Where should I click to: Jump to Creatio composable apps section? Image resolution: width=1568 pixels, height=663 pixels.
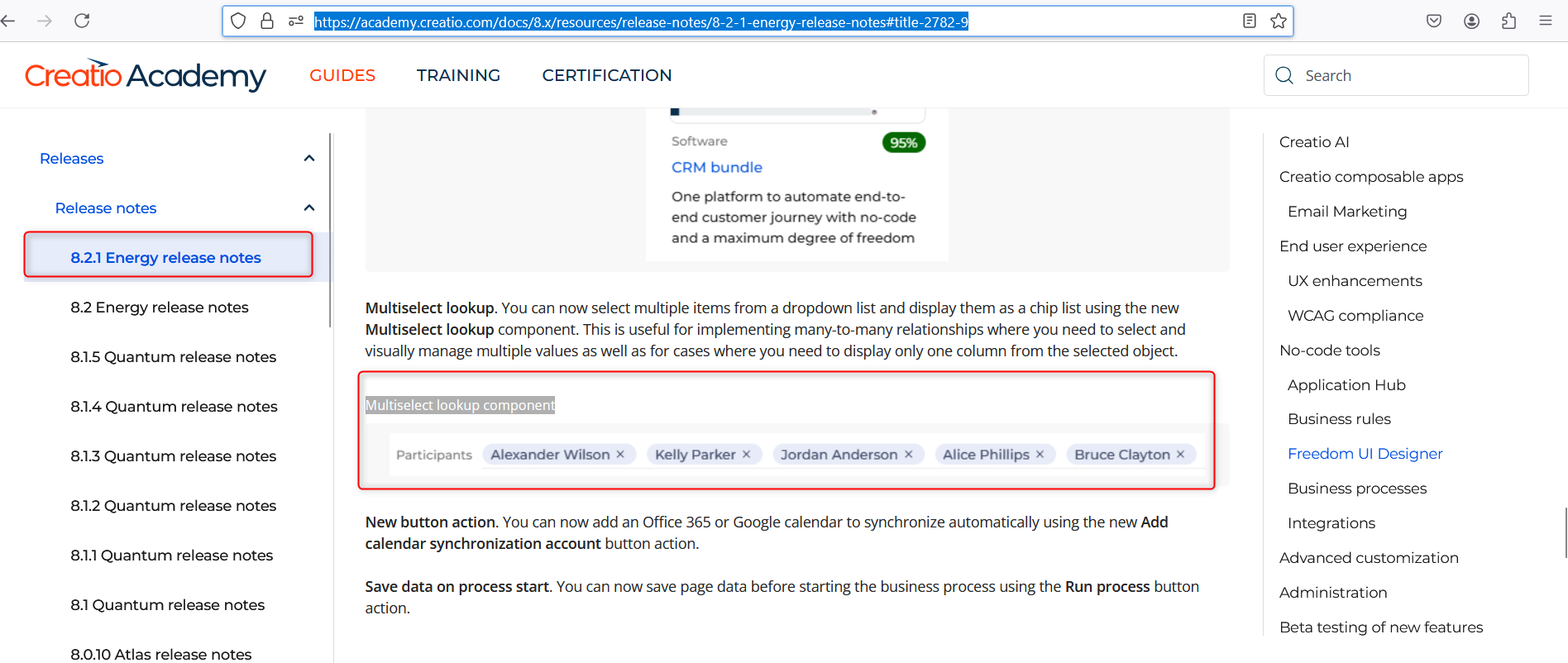click(x=1371, y=176)
